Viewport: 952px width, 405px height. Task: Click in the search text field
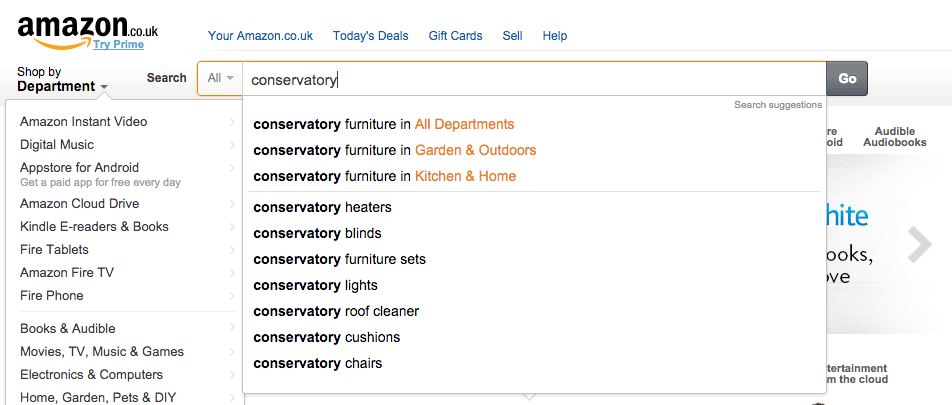click(534, 80)
